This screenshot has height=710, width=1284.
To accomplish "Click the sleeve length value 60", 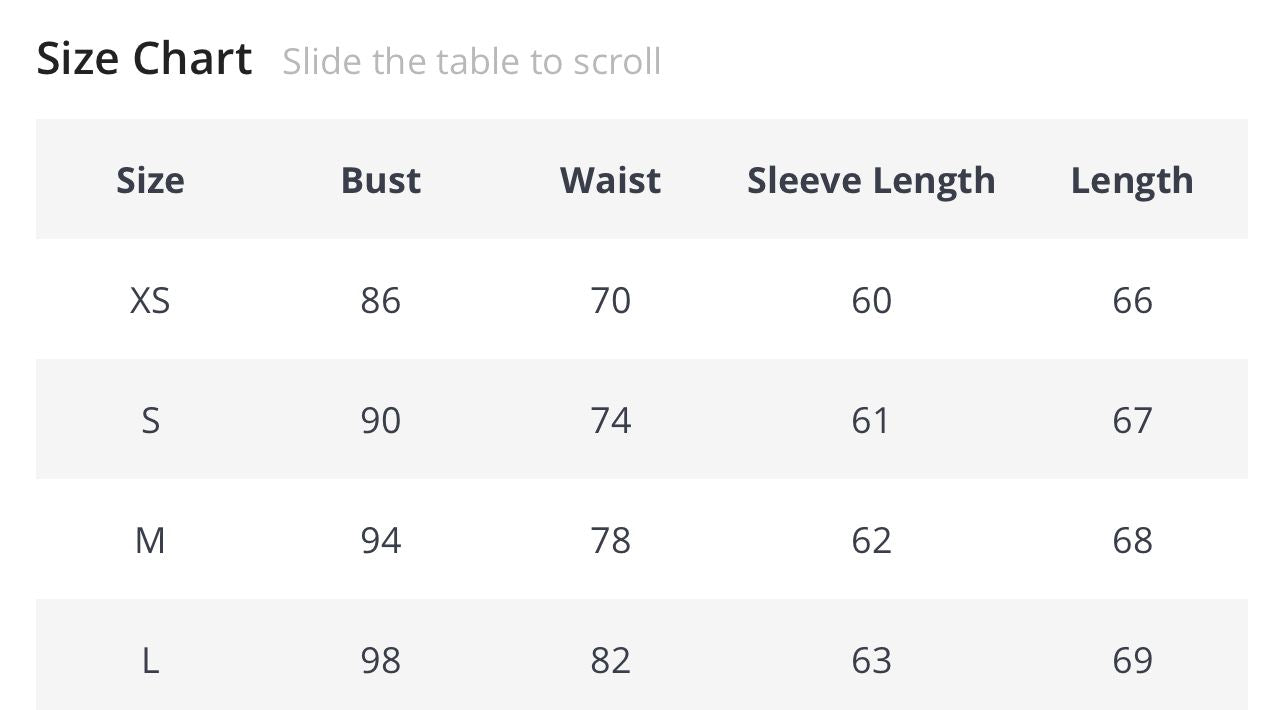I will point(871,300).
